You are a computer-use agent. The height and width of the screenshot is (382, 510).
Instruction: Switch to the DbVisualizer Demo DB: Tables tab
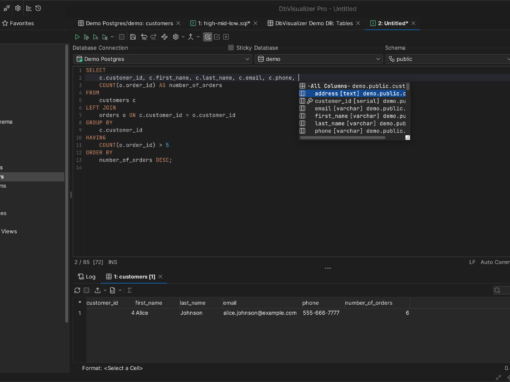pos(310,23)
